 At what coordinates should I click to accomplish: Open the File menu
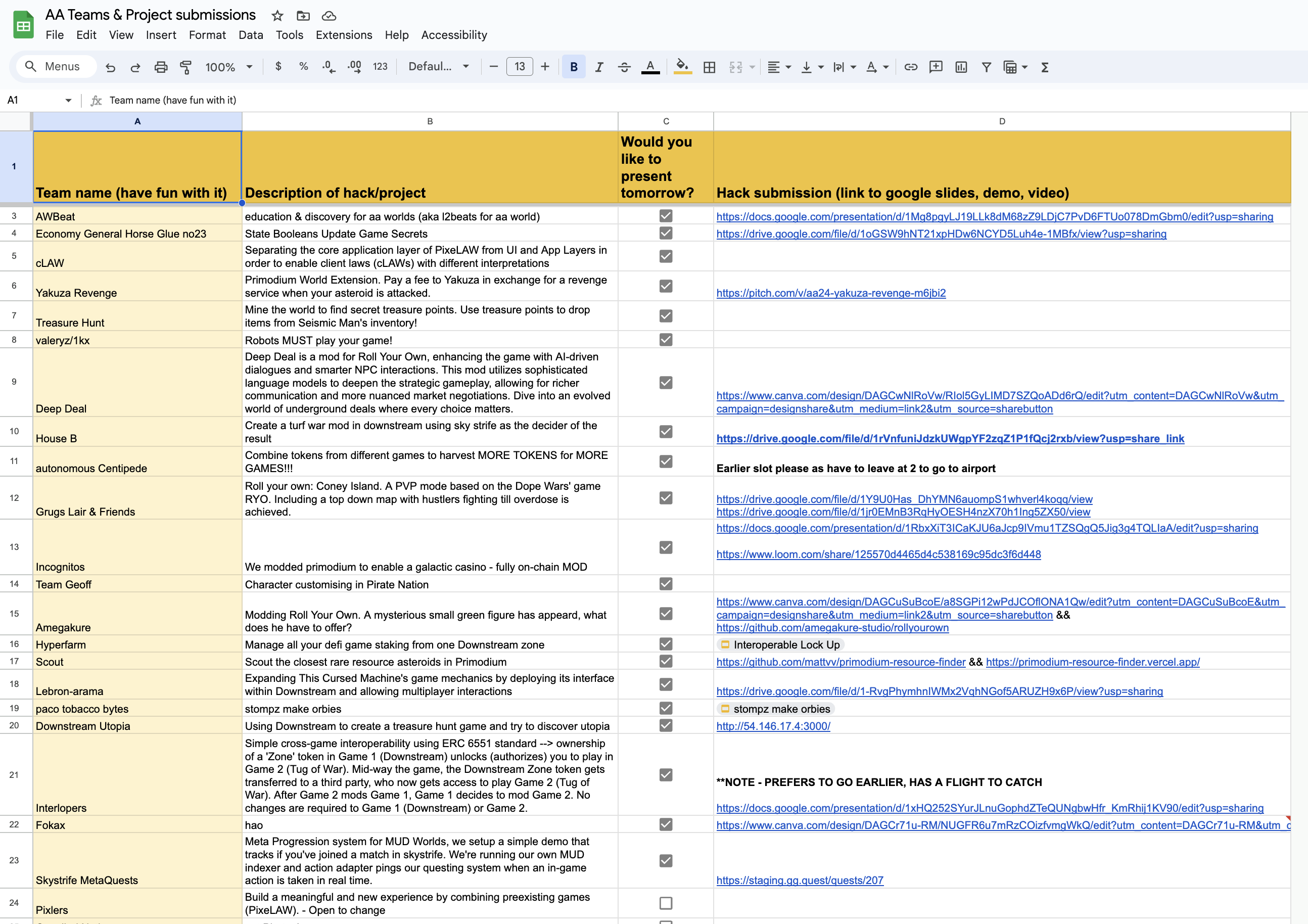pos(55,35)
